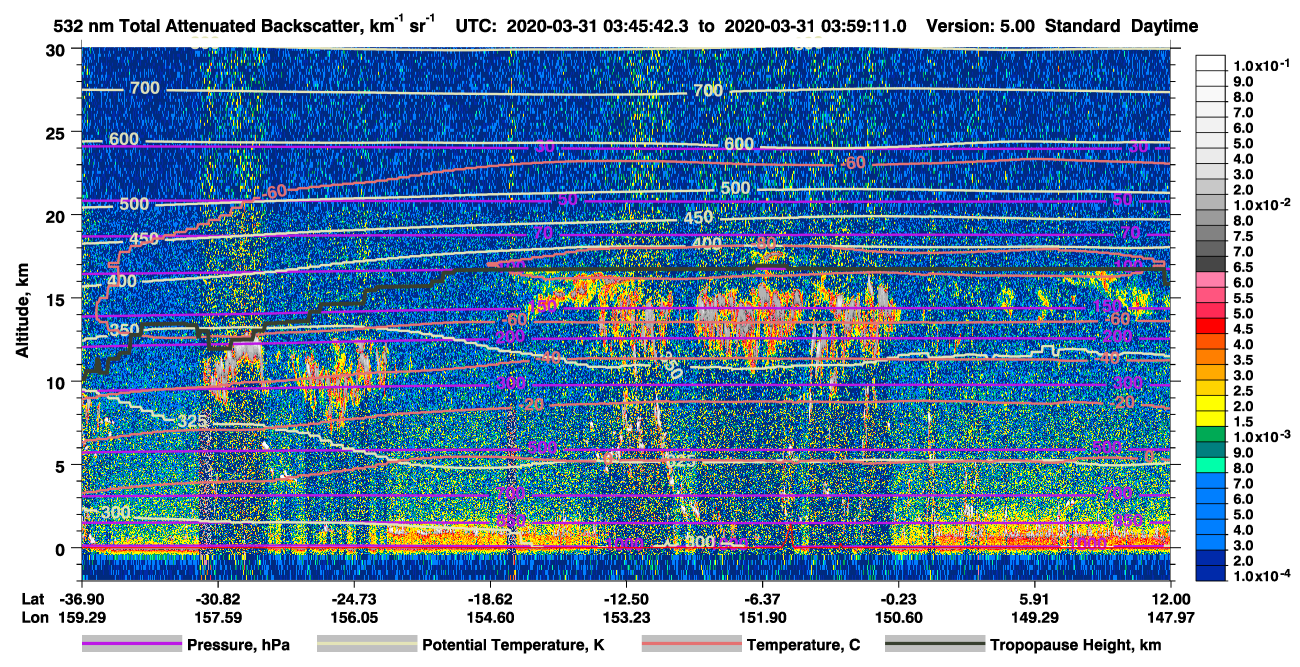Screen dimensions: 1300x667
Task: Click the longitude value '153.23'
Action: [626, 617]
